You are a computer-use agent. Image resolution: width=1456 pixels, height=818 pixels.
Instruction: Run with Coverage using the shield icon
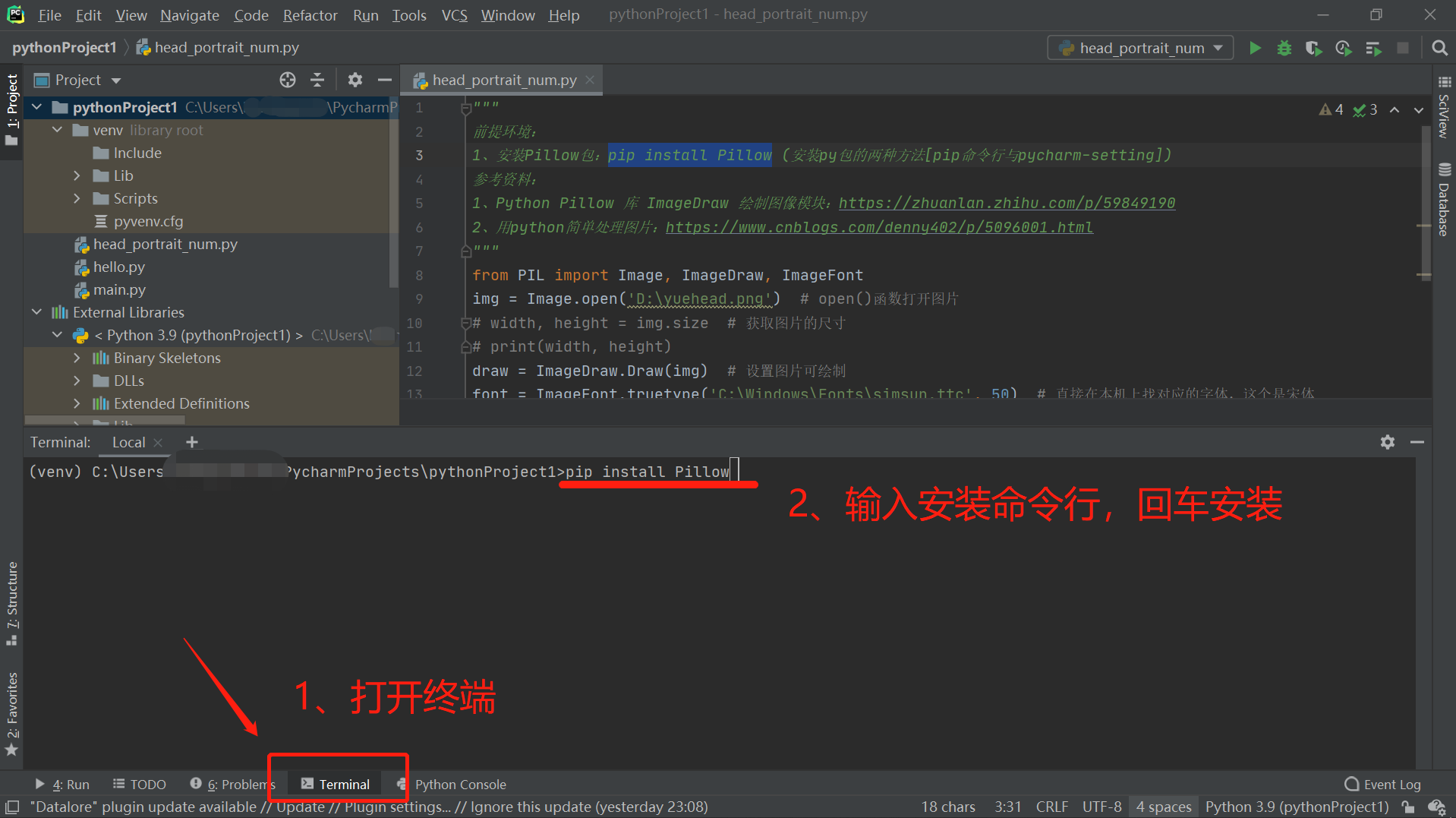(x=1314, y=47)
